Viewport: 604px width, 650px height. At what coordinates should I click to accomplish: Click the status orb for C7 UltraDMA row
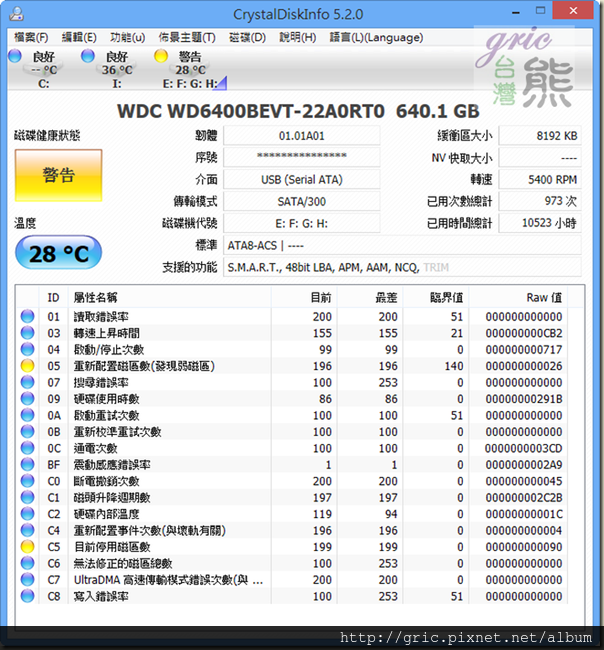click(27, 580)
